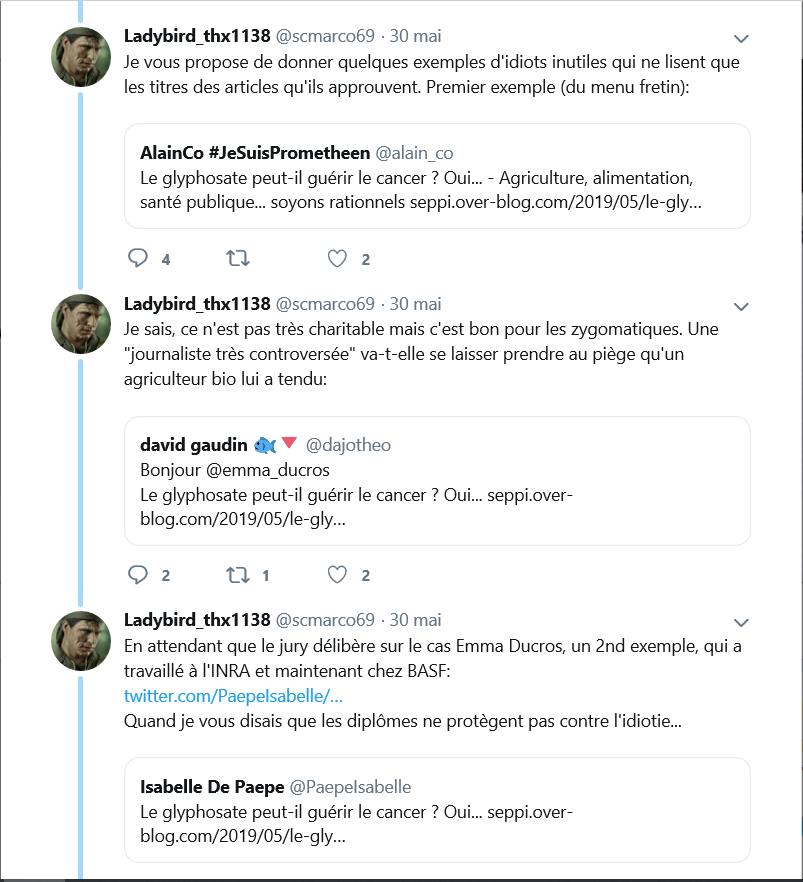The width and height of the screenshot is (803, 882).
Task: Open more options on the first tweet
Action: tap(741, 39)
